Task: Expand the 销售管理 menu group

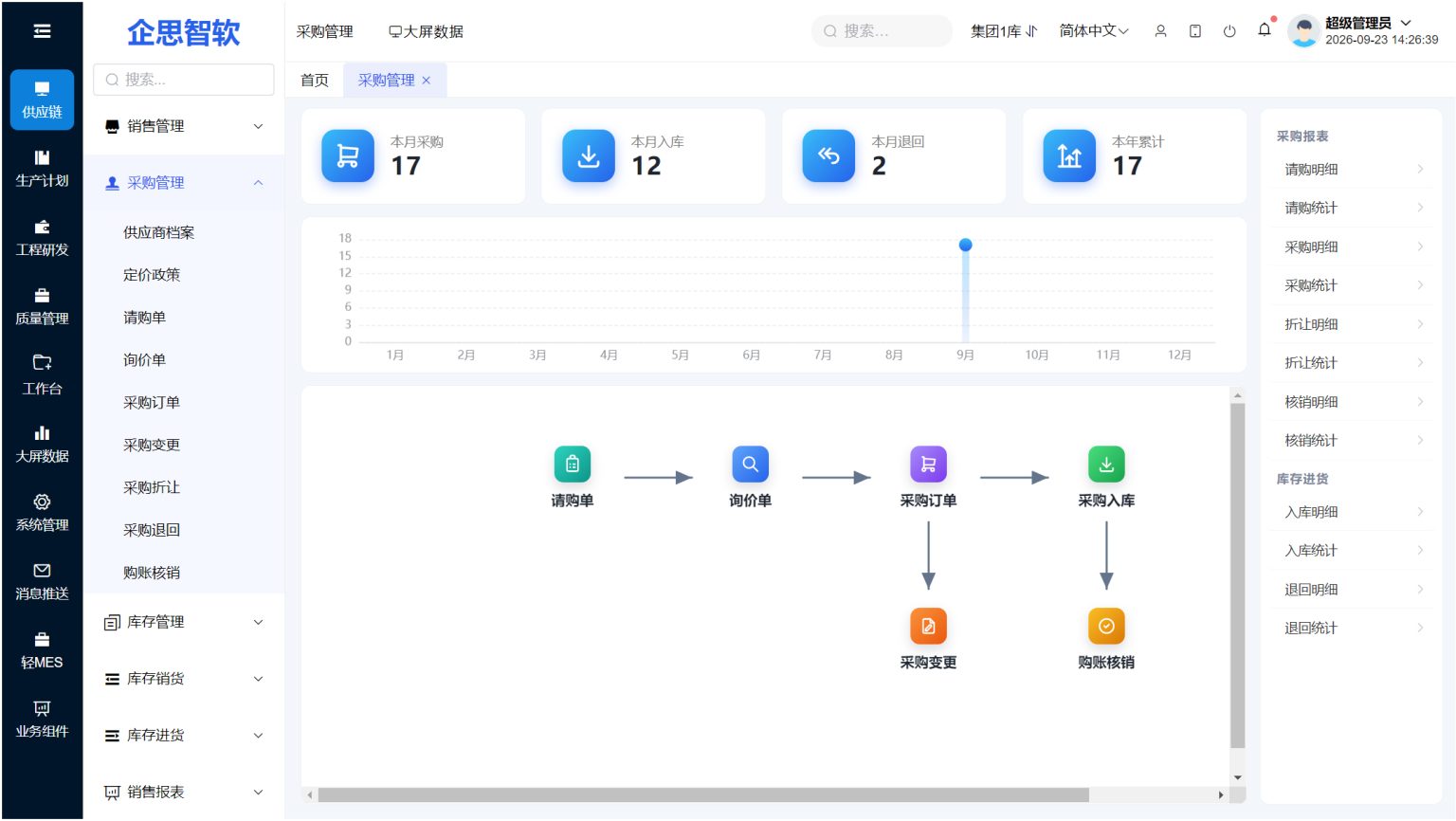Action: tap(184, 126)
